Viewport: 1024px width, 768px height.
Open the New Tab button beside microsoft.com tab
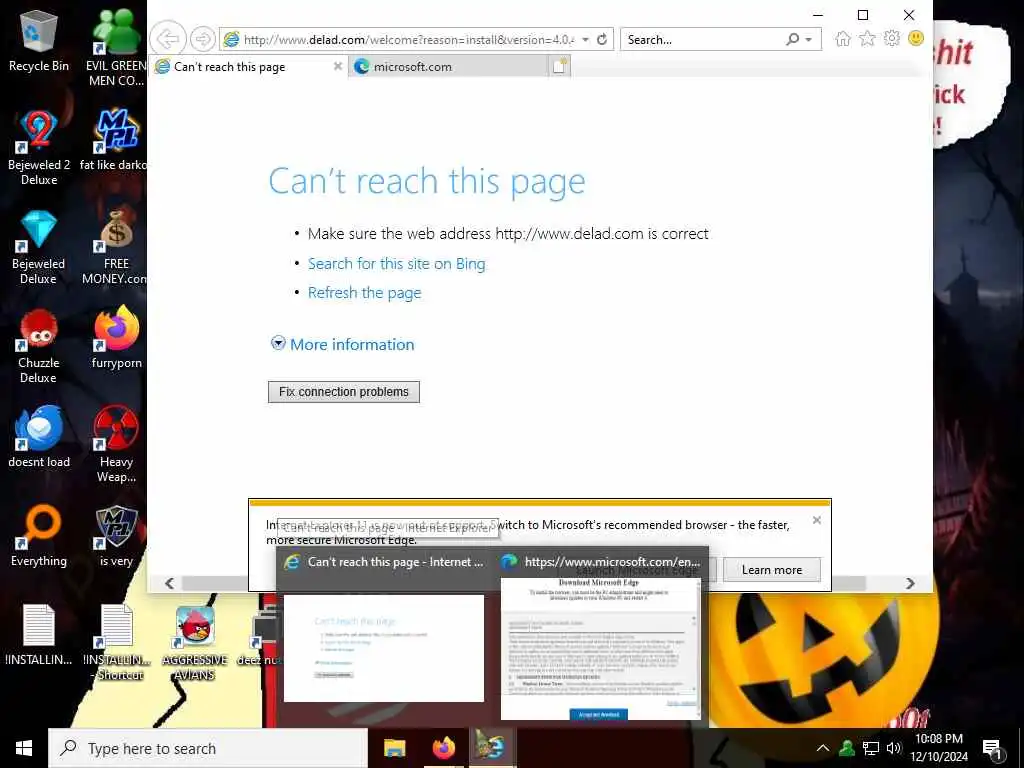[560, 66]
